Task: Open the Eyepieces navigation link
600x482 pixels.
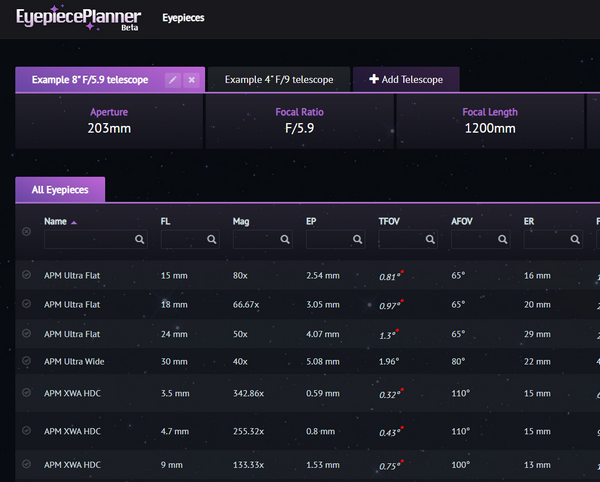Action: [183, 18]
